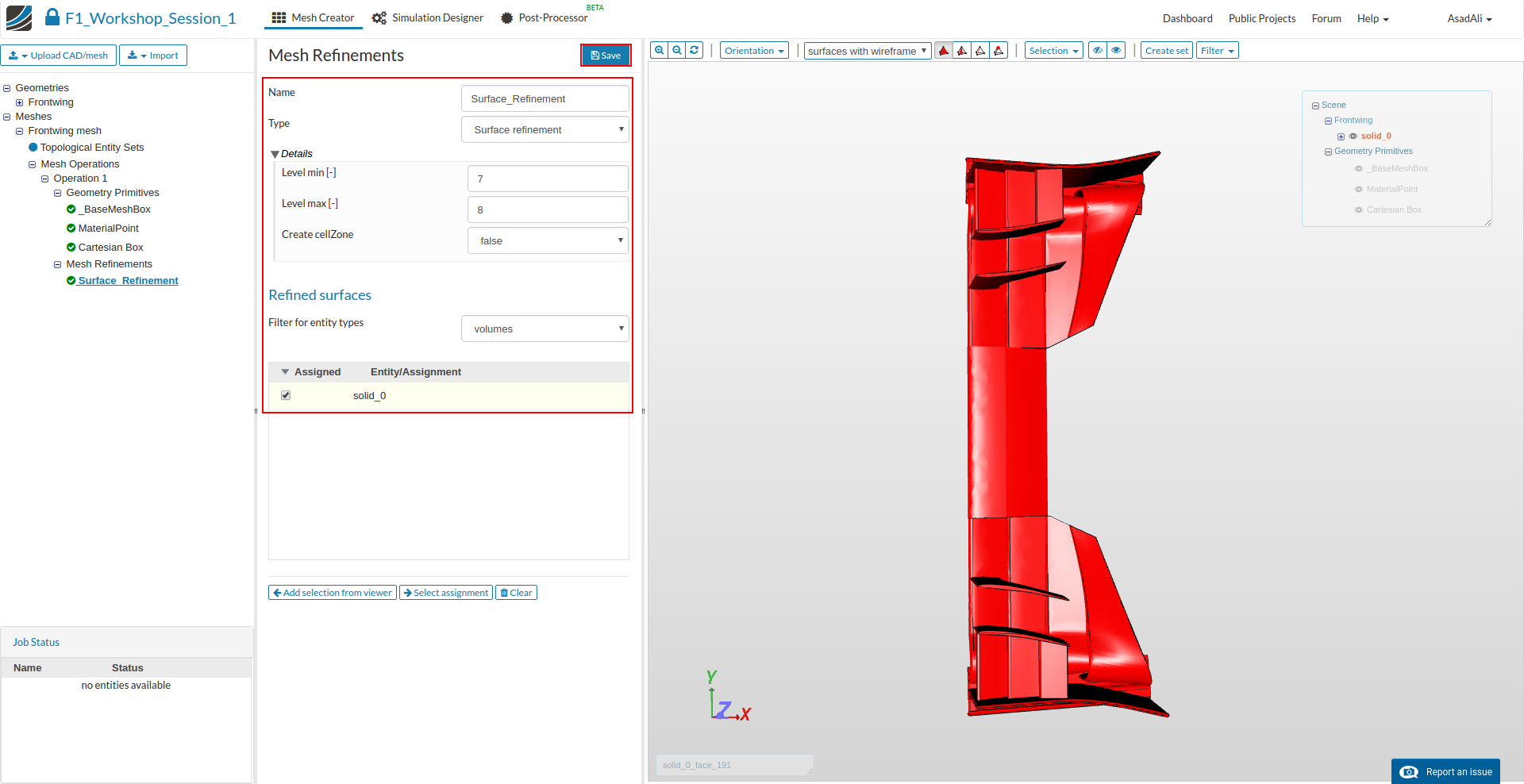Expand the Frontwing geometry node
Image resolution: width=1524 pixels, height=784 pixels.
[x=20, y=102]
